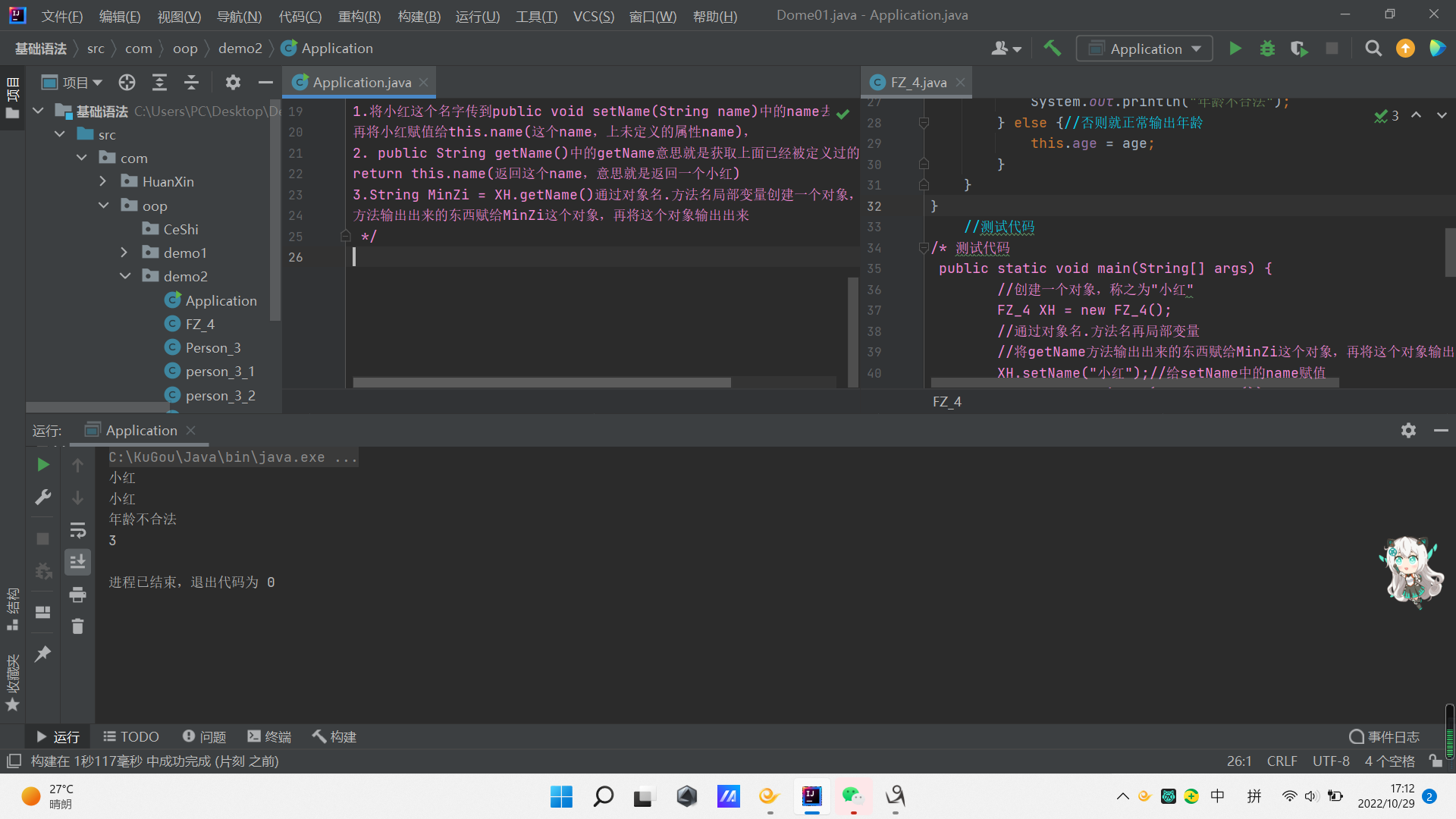Image resolution: width=1456 pixels, height=819 pixels.
Task: Toggle scroll to end in console
Action: click(x=77, y=562)
